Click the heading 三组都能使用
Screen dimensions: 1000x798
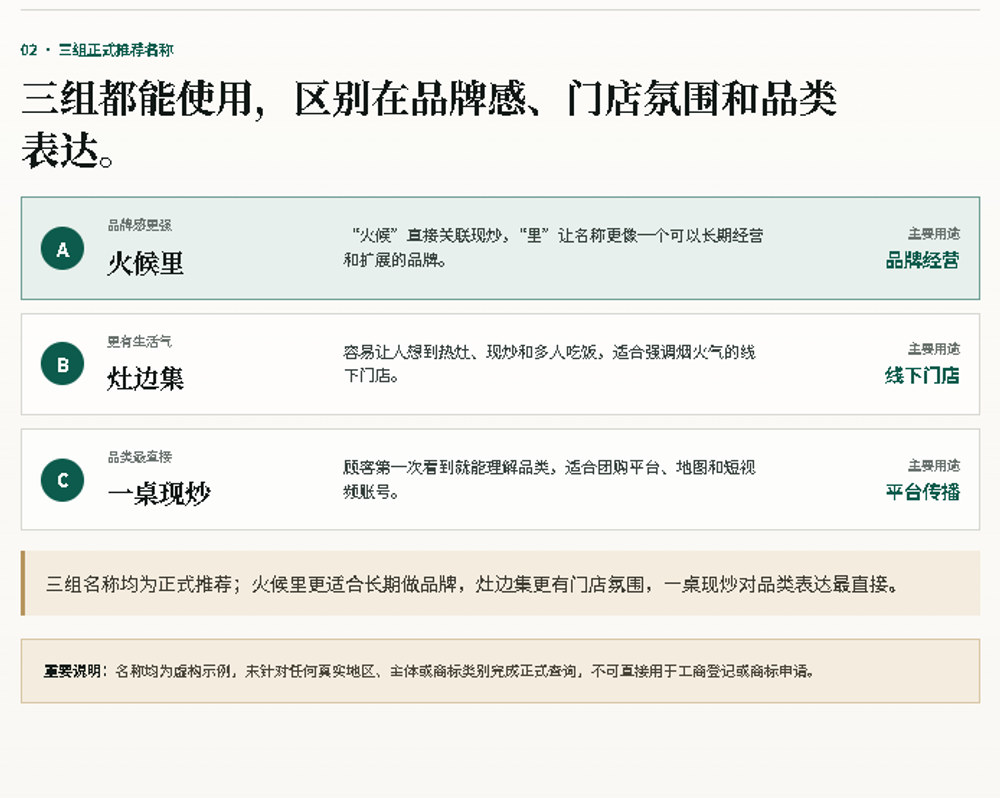(x=429, y=124)
